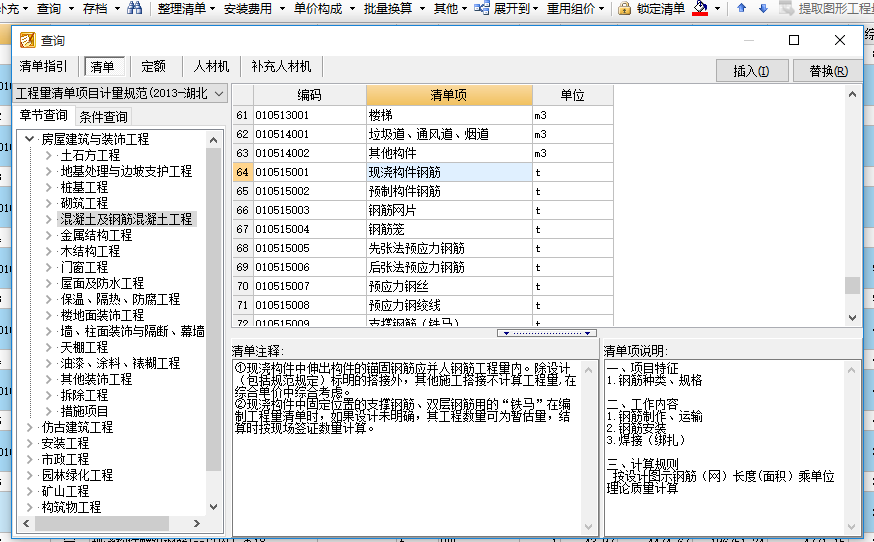
Task: Click the blue down arrow icon
Action: 763,9
